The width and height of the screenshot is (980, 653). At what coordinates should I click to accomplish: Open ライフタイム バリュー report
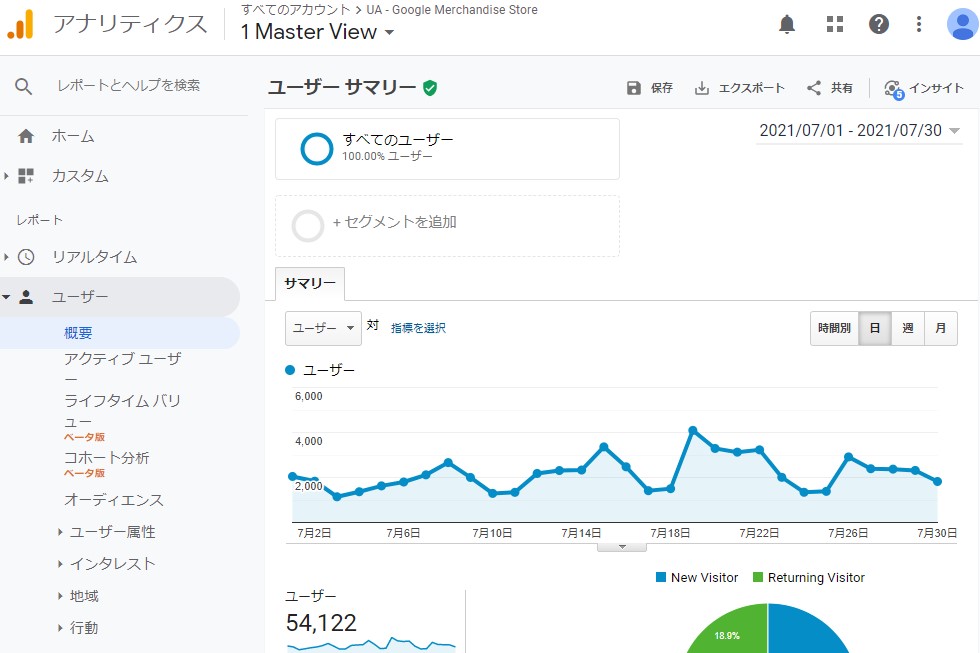(x=122, y=411)
